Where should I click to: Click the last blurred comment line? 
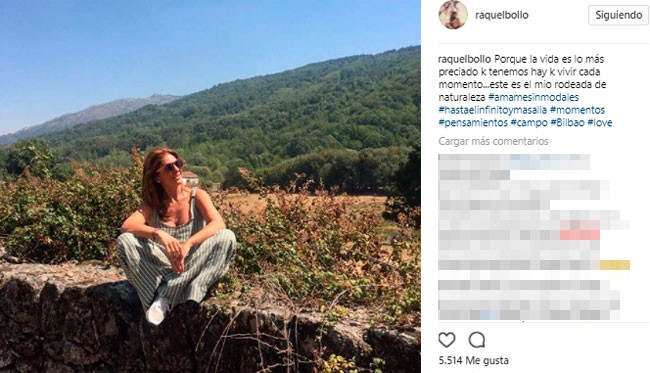529,315
